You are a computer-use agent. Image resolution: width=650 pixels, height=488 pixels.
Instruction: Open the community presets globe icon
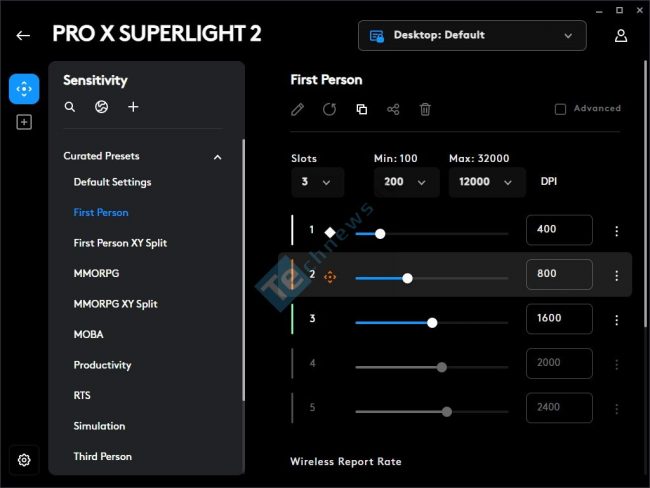tap(102, 107)
